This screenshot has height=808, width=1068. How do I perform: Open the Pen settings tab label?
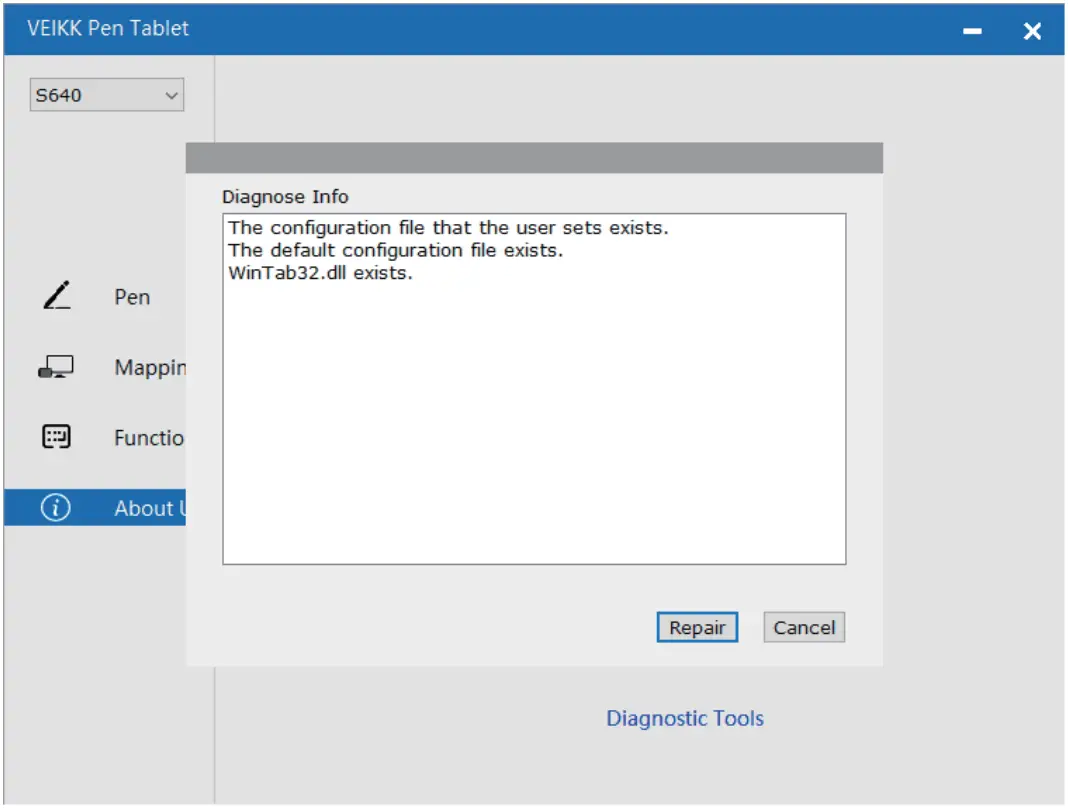pos(132,297)
